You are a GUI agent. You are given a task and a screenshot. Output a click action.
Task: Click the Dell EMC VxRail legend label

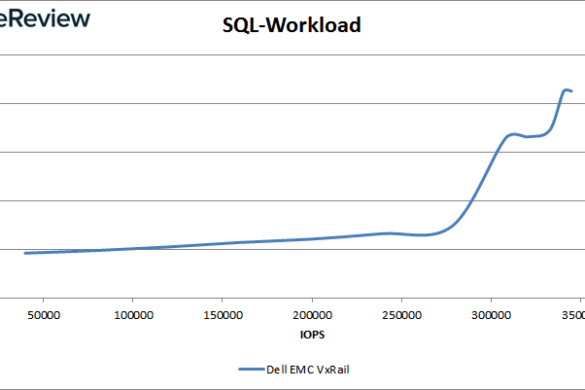[x=308, y=369]
